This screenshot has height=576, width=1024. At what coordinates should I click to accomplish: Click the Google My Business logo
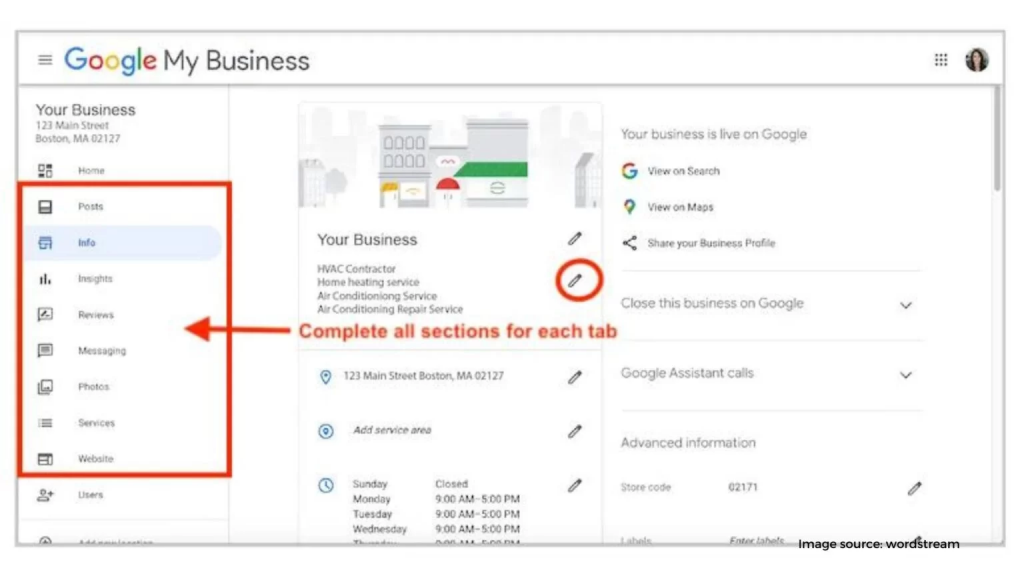(187, 61)
